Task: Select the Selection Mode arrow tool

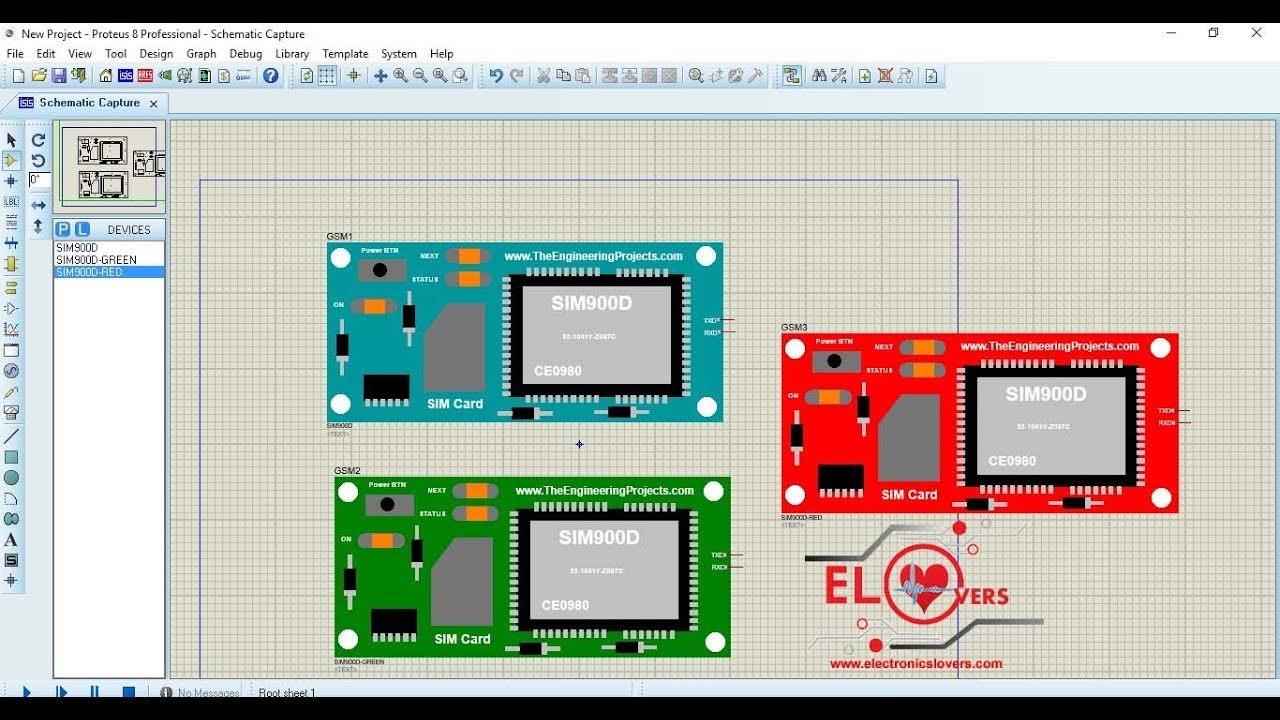Action: 11,140
